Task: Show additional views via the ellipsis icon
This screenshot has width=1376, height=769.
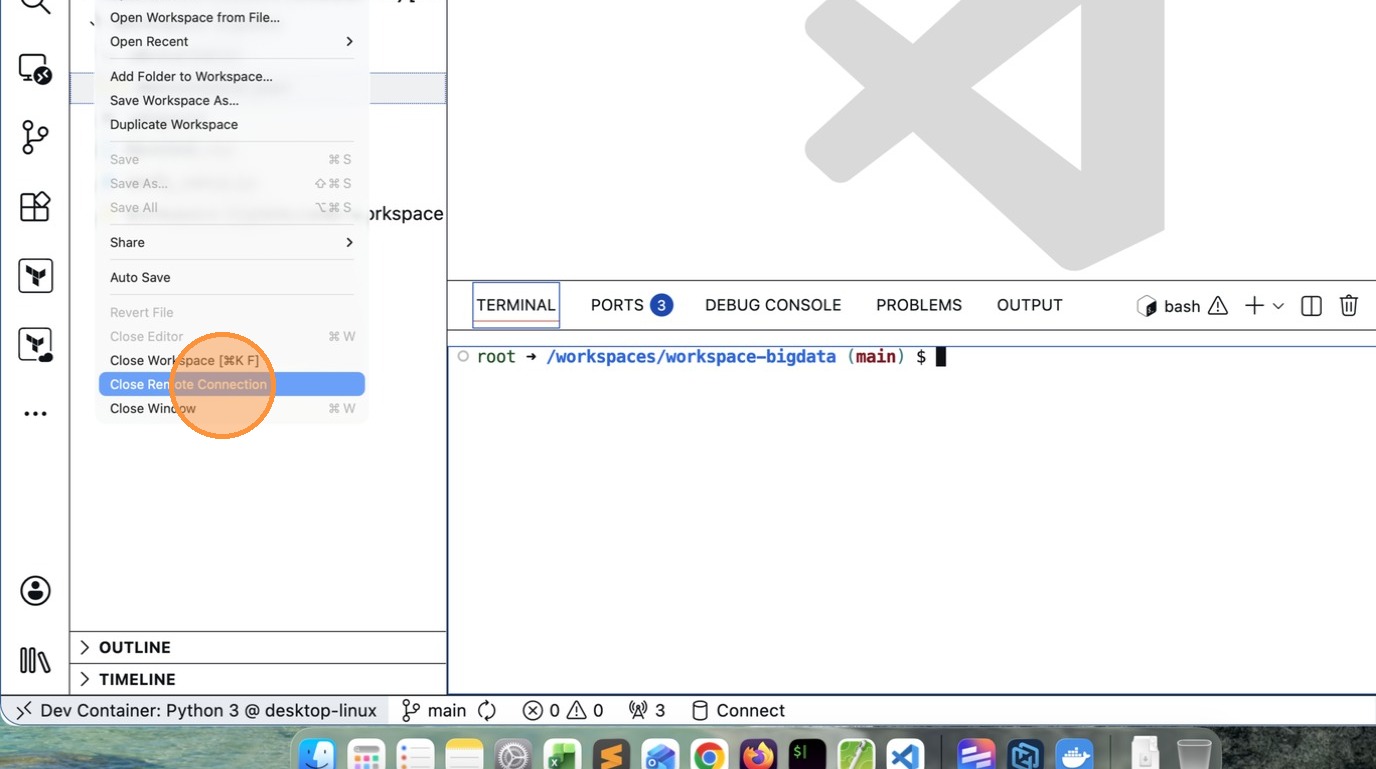Action: [x=35, y=414]
